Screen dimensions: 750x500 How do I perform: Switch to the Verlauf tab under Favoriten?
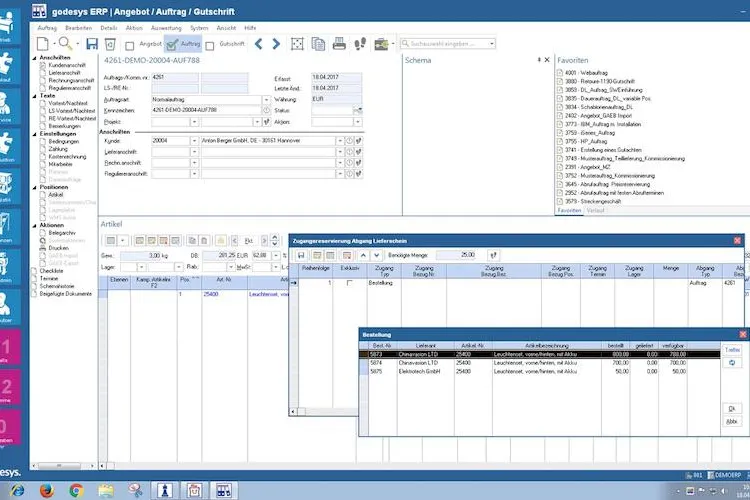tap(596, 211)
